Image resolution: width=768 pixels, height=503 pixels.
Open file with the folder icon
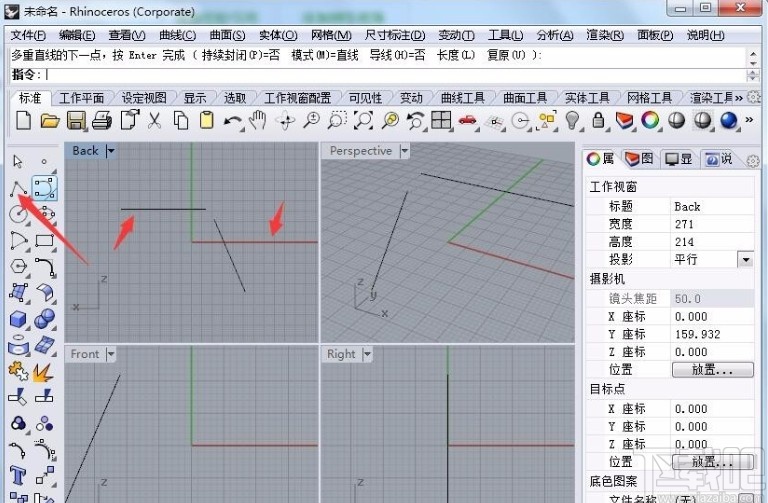(x=49, y=120)
